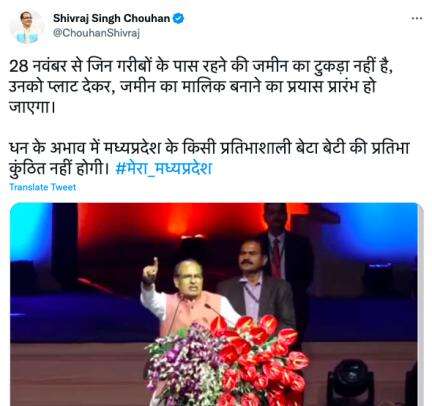The width and height of the screenshot is (432, 406).
Task: Select the word "जाएगा।" in the tweet
Action: point(32,107)
